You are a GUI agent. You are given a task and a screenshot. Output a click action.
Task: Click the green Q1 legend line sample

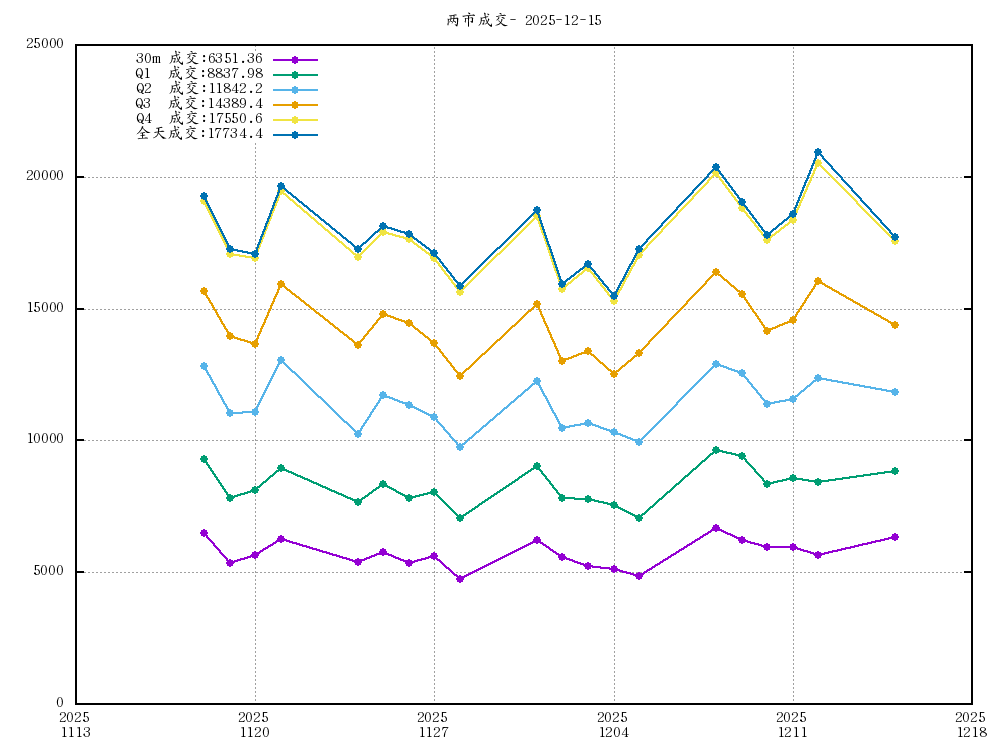click(295, 75)
